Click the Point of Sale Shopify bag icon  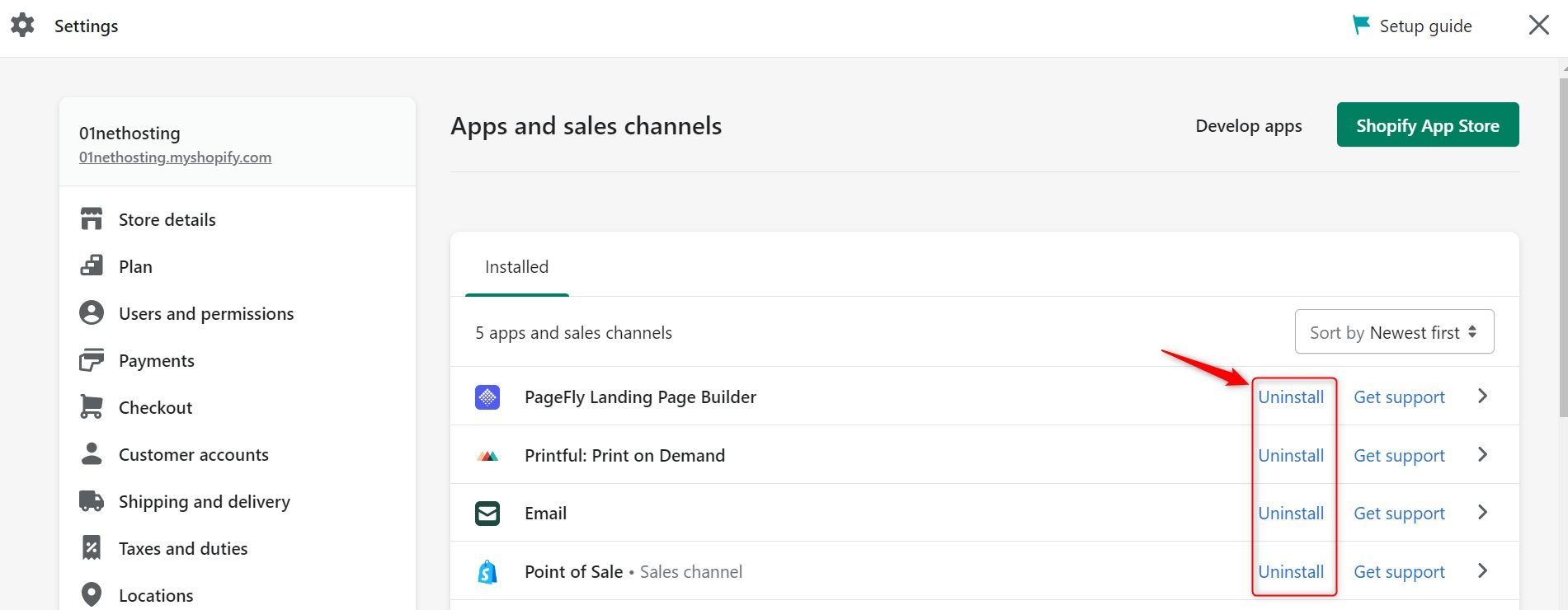[487, 572]
